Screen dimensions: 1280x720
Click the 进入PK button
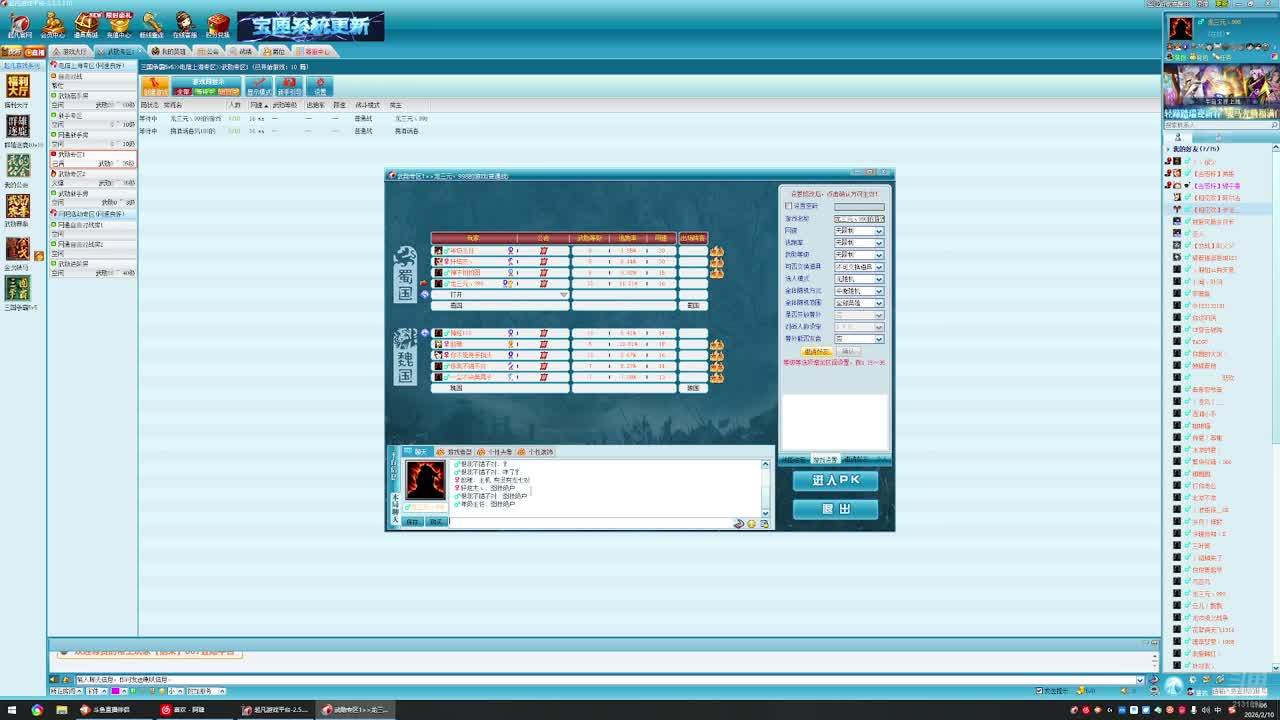pos(835,481)
